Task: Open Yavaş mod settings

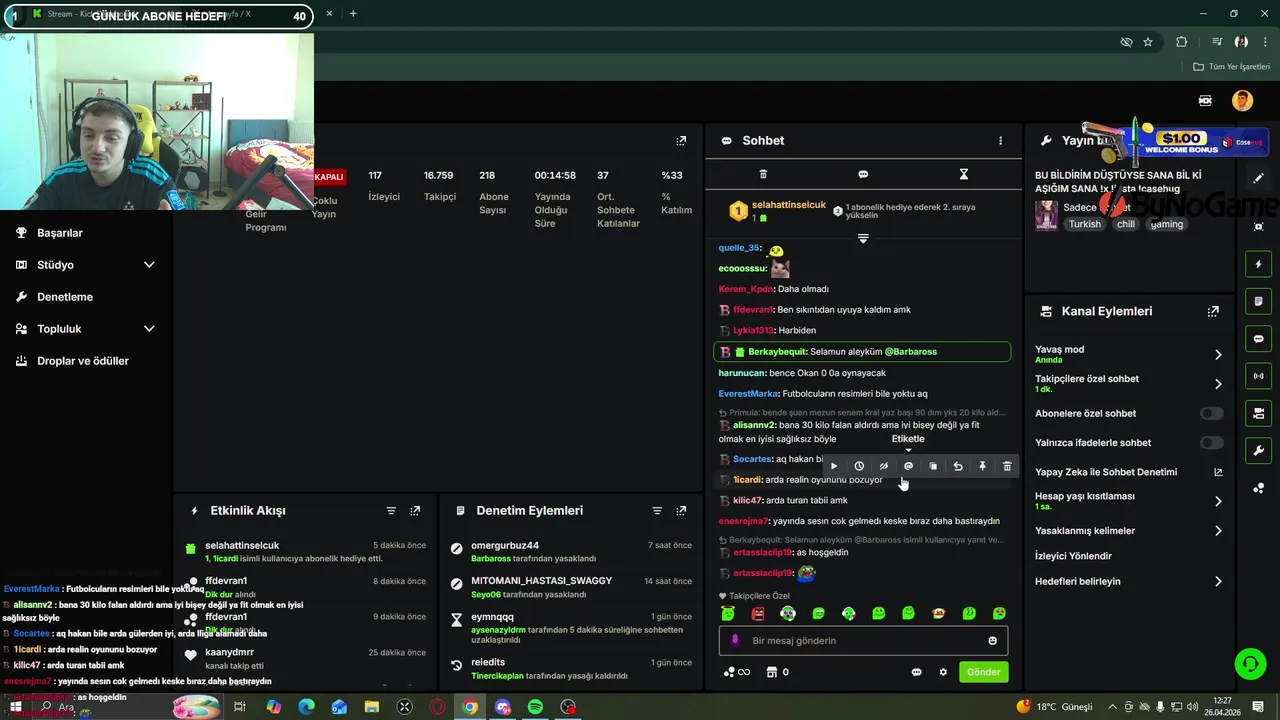Action: (x=1129, y=354)
